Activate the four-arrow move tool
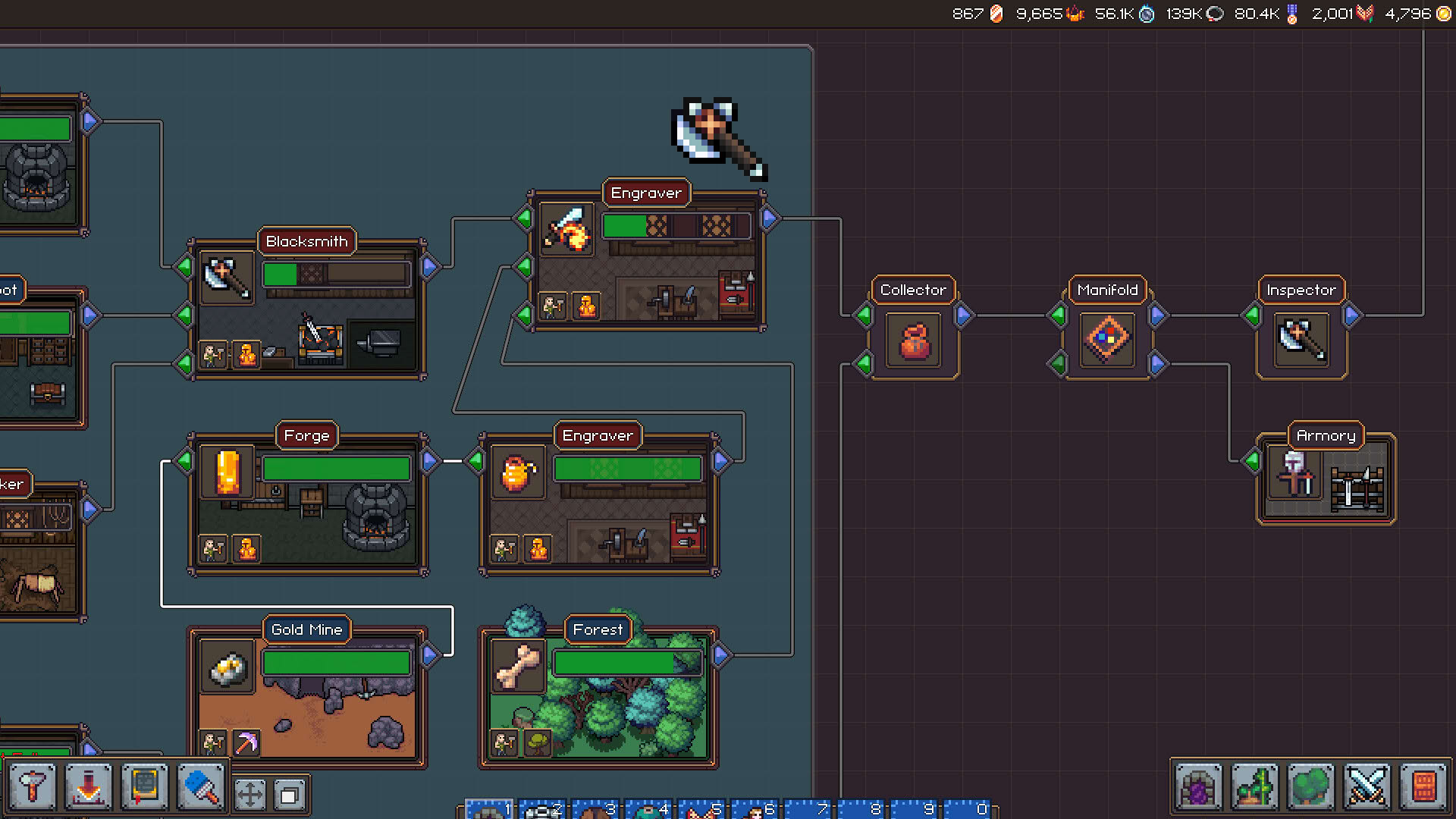Screen dimensions: 1456x819 pyautogui.click(x=249, y=795)
